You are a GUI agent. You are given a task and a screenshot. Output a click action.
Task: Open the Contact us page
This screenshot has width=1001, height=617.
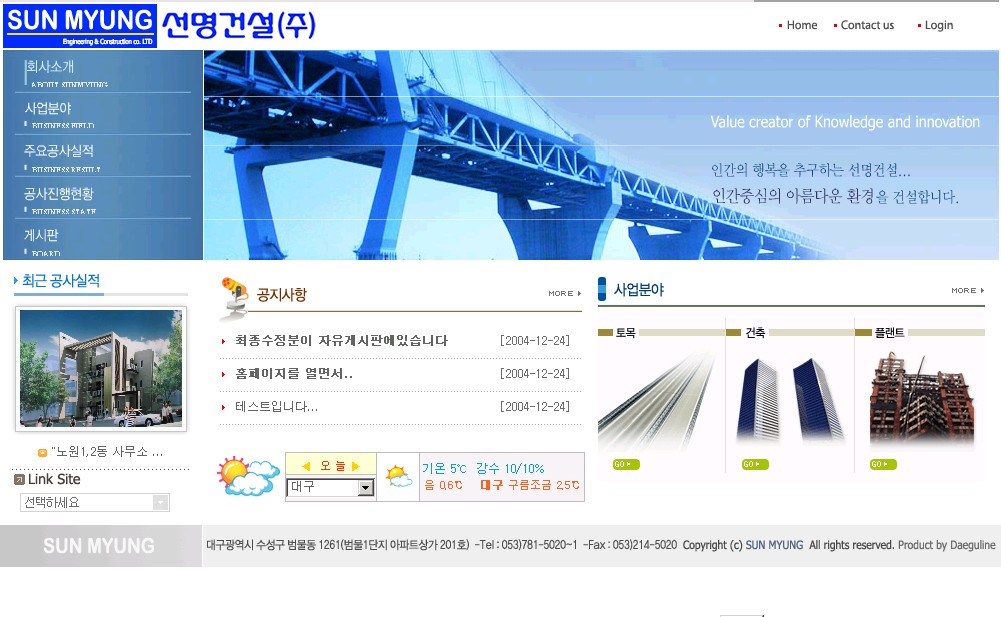(x=867, y=25)
